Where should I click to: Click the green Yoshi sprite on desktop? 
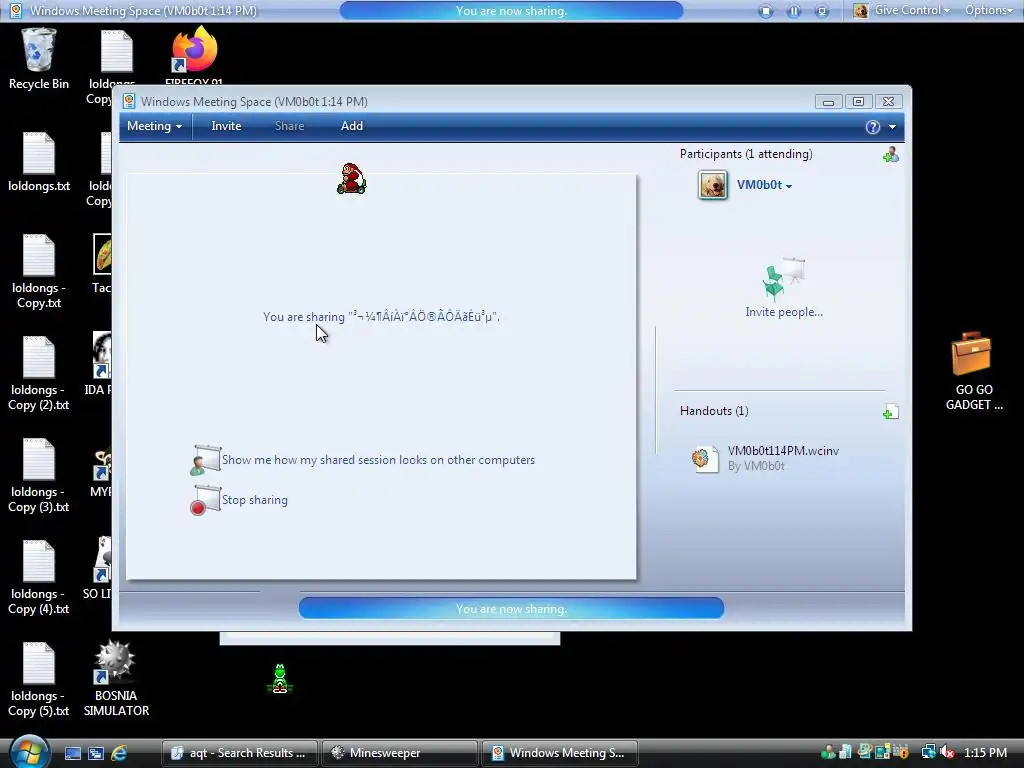(x=280, y=679)
